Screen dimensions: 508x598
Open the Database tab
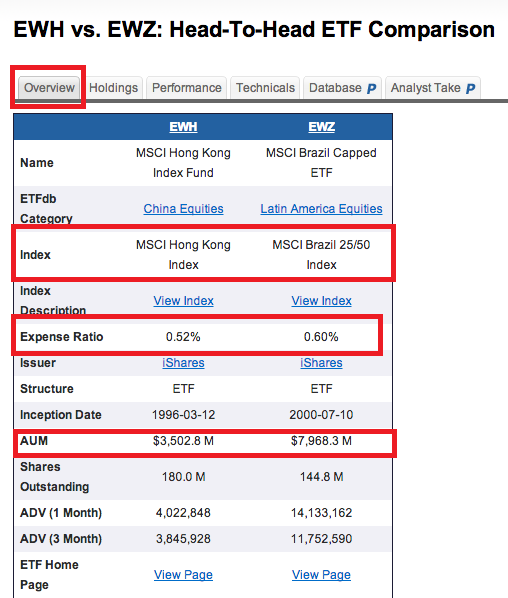[x=342, y=88]
